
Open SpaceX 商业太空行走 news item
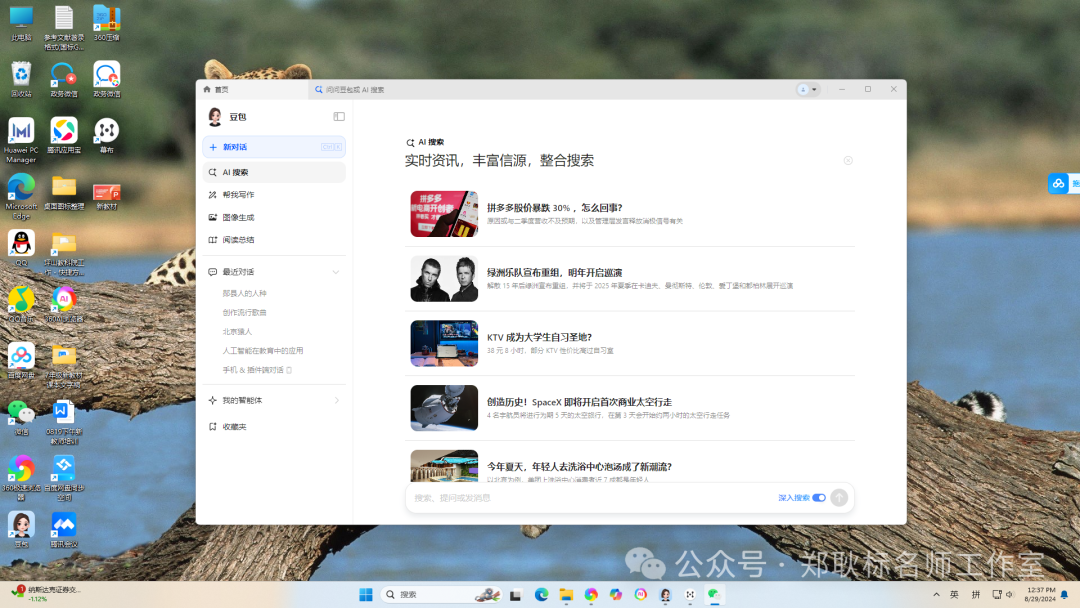[x=630, y=408]
